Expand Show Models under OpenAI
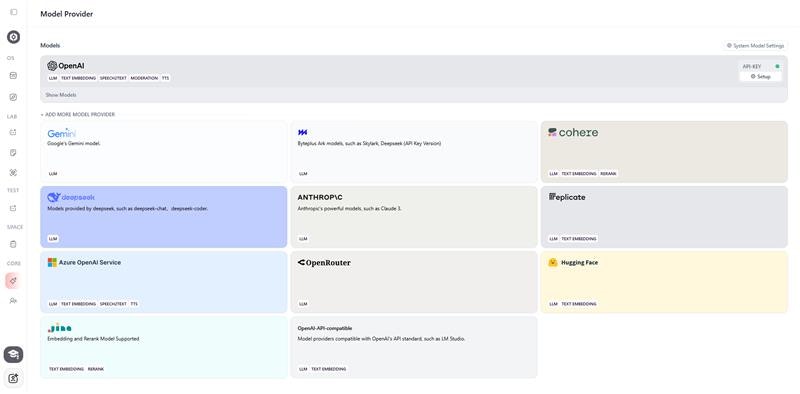800x394 pixels. click(x=61, y=95)
